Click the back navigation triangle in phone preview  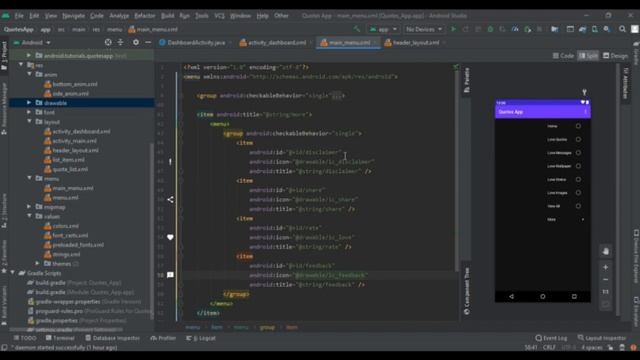click(x=511, y=297)
